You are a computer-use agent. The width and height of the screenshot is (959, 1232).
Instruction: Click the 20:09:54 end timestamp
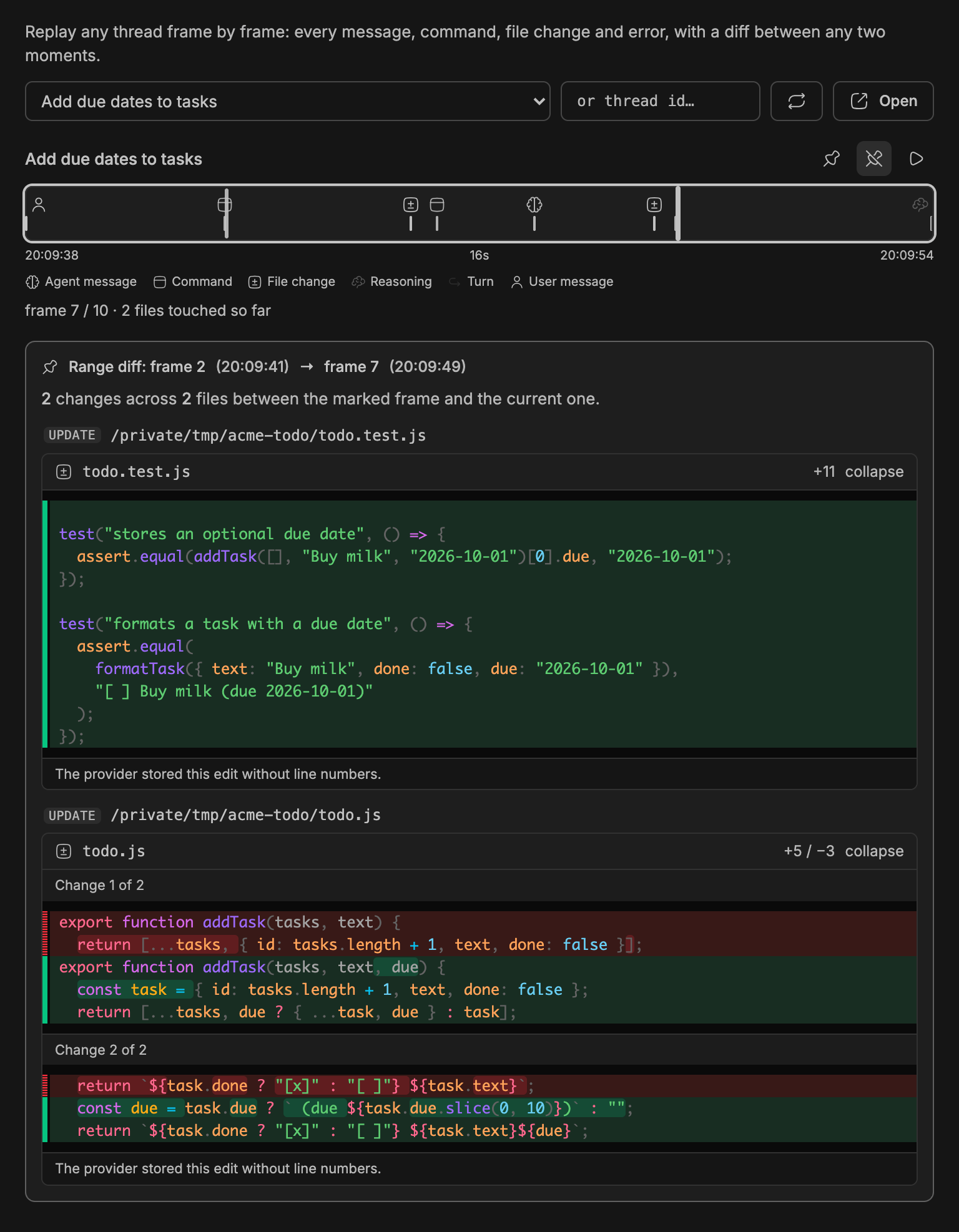click(907, 255)
